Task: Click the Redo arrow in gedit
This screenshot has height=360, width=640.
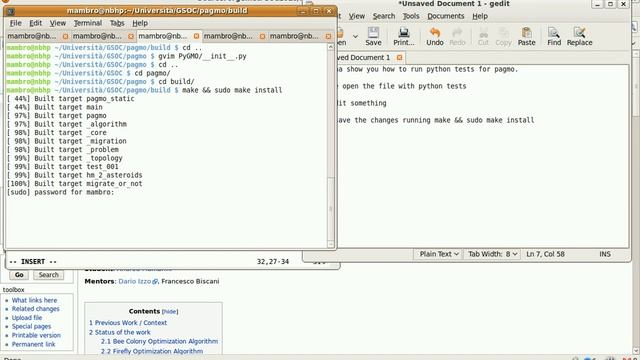Action: coord(457,36)
